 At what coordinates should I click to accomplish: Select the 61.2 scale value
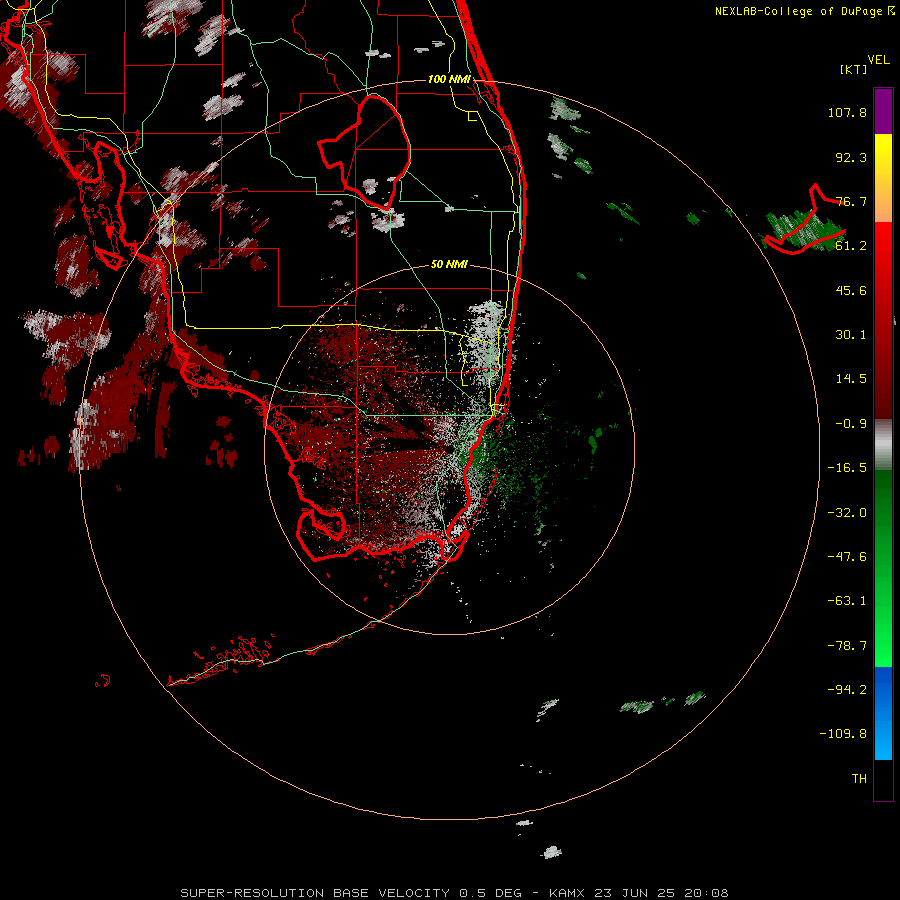coord(851,246)
